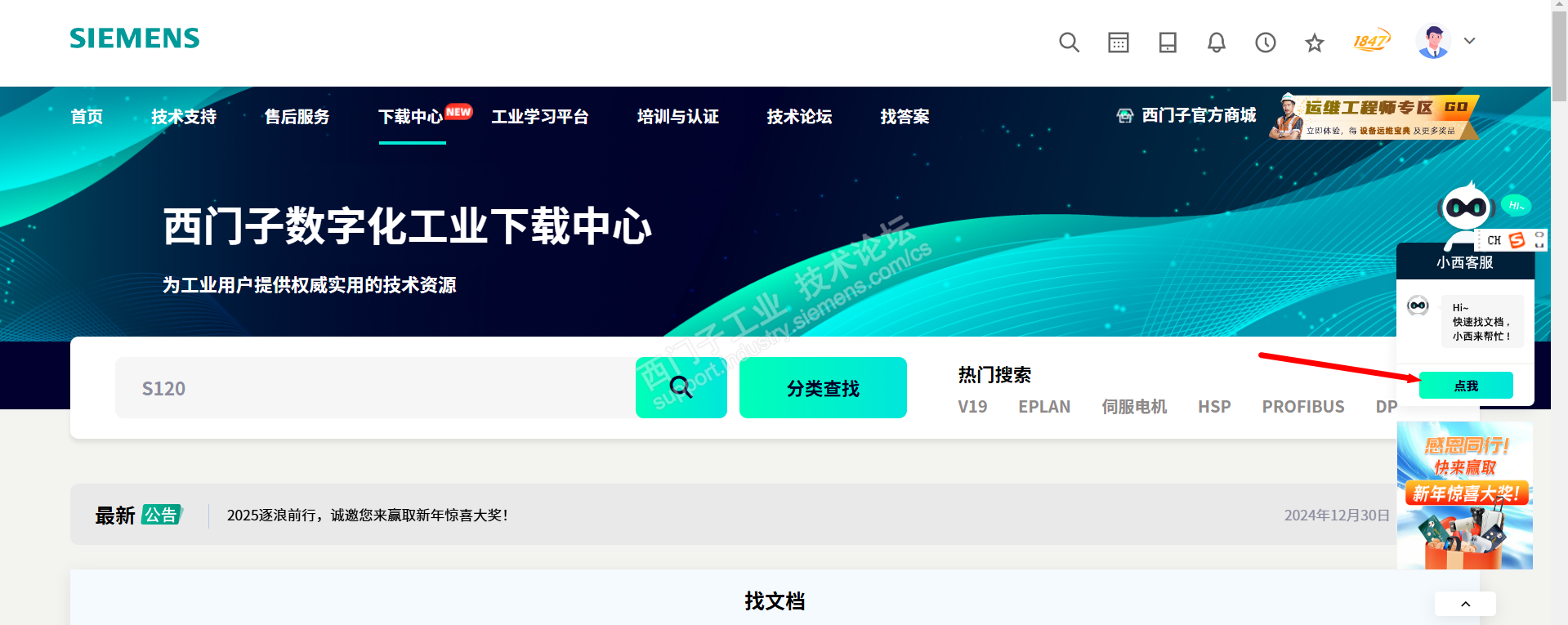
Task: Go to 首页 in the navigation bar
Action: tap(87, 117)
